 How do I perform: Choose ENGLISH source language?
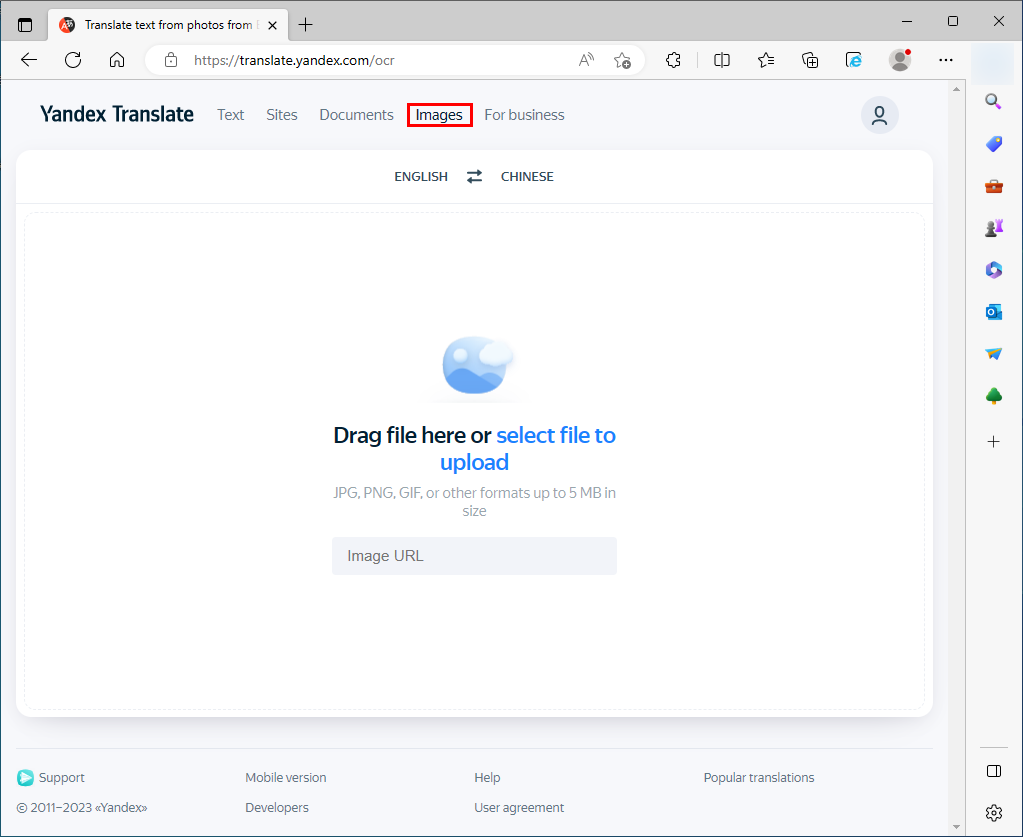point(421,177)
